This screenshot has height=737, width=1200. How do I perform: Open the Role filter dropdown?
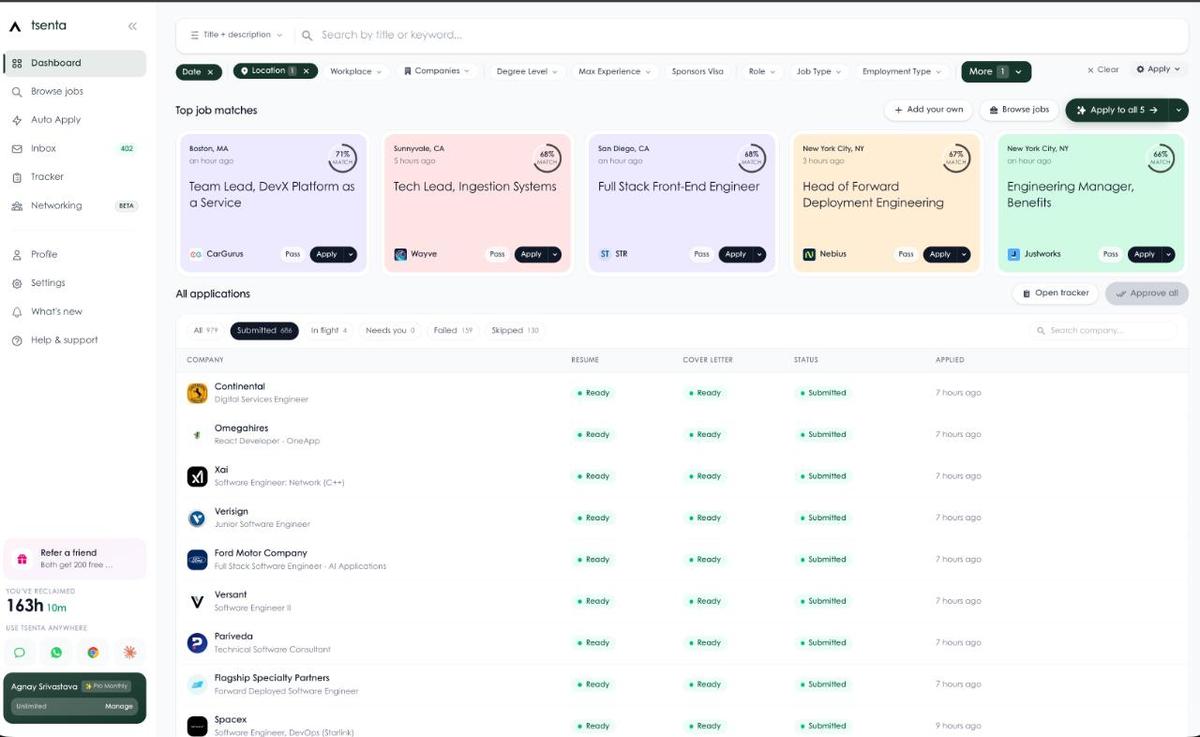[763, 72]
